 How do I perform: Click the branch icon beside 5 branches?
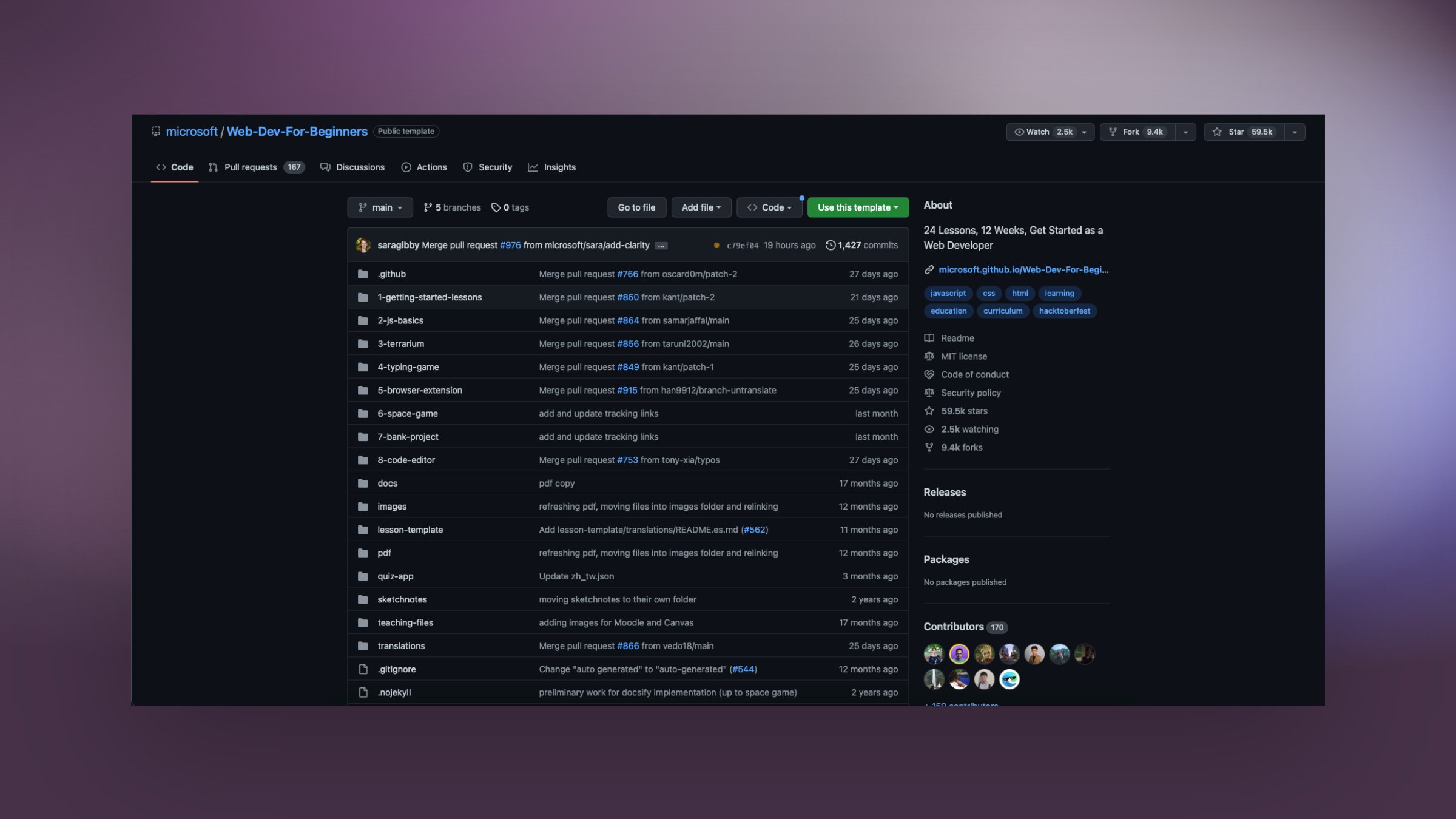428,207
